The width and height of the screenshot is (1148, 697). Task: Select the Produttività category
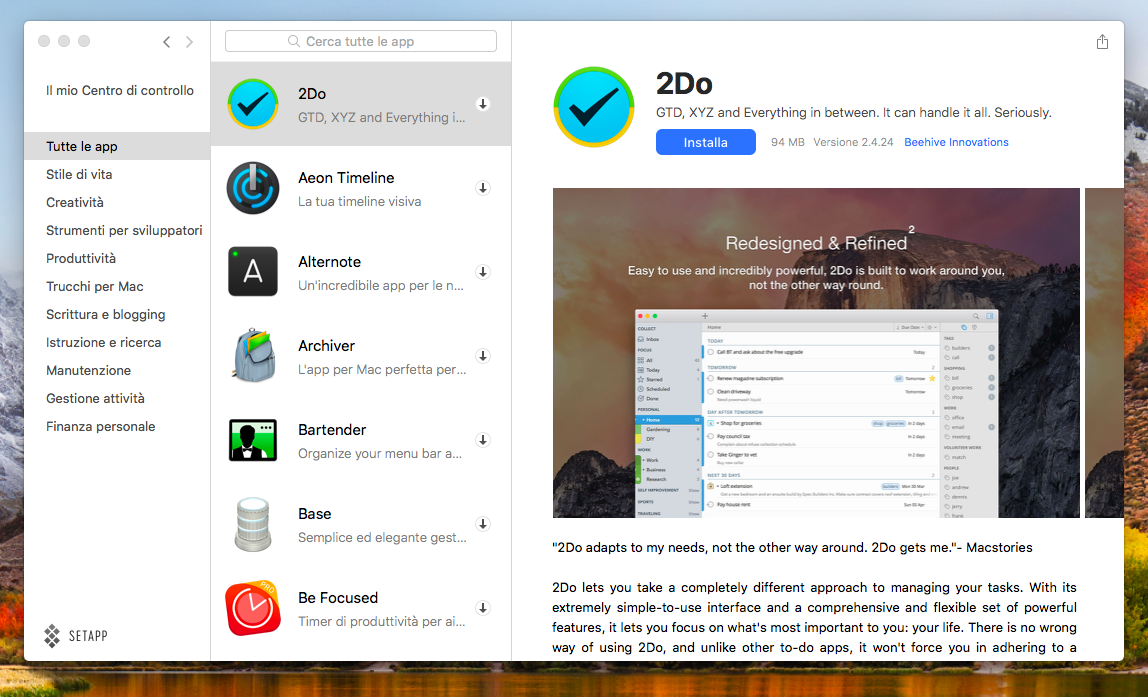point(81,258)
